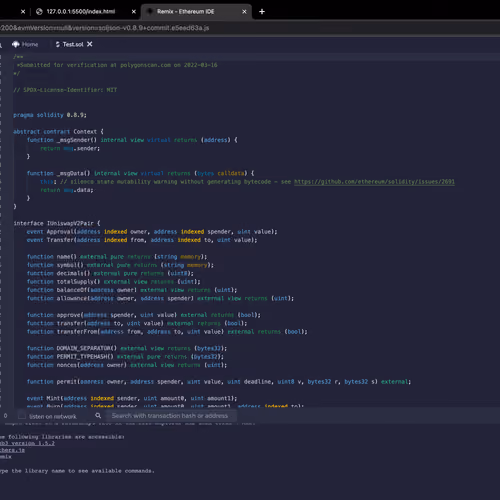Click the 'SPDX-License-Identifier: MIT' comment
The image size is (500, 500).
tap(65, 90)
